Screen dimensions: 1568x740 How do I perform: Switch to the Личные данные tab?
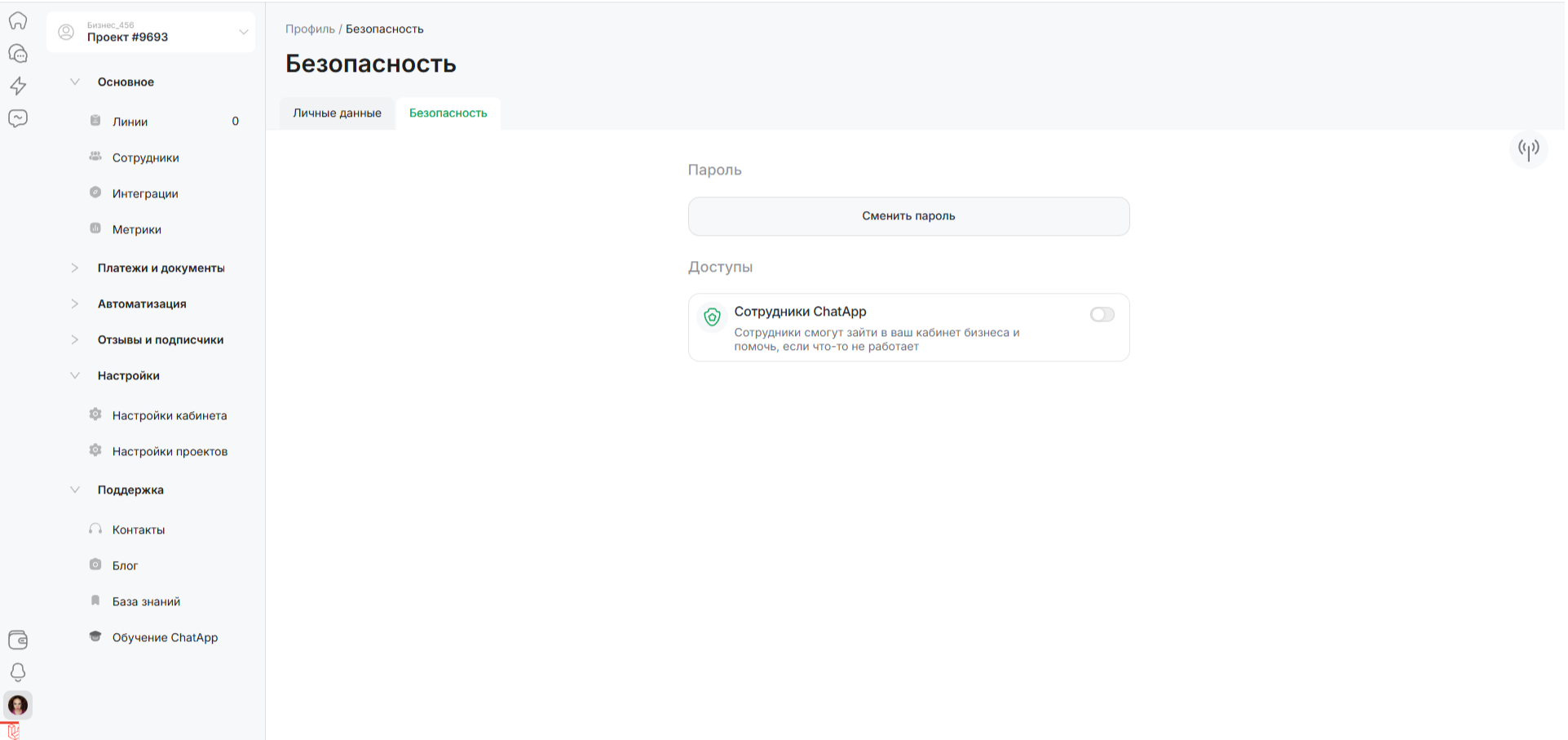[x=337, y=113]
